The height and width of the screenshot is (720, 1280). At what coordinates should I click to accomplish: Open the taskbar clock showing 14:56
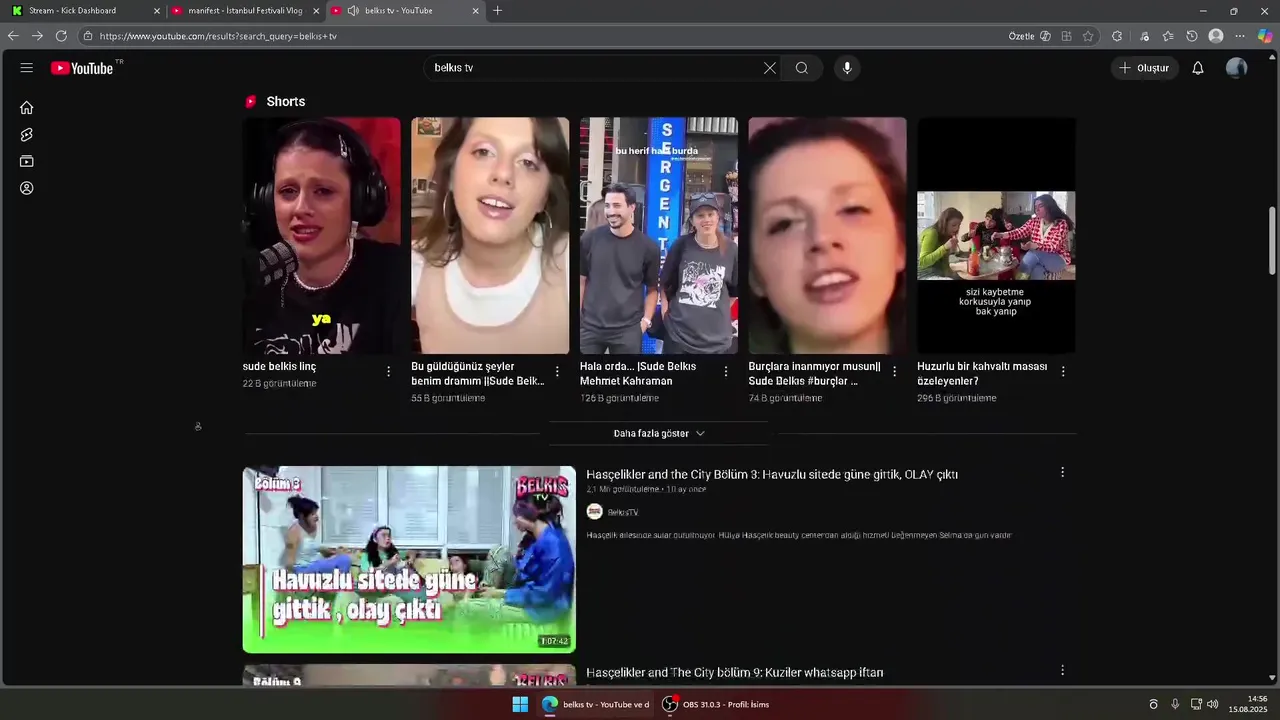pyautogui.click(x=1248, y=704)
